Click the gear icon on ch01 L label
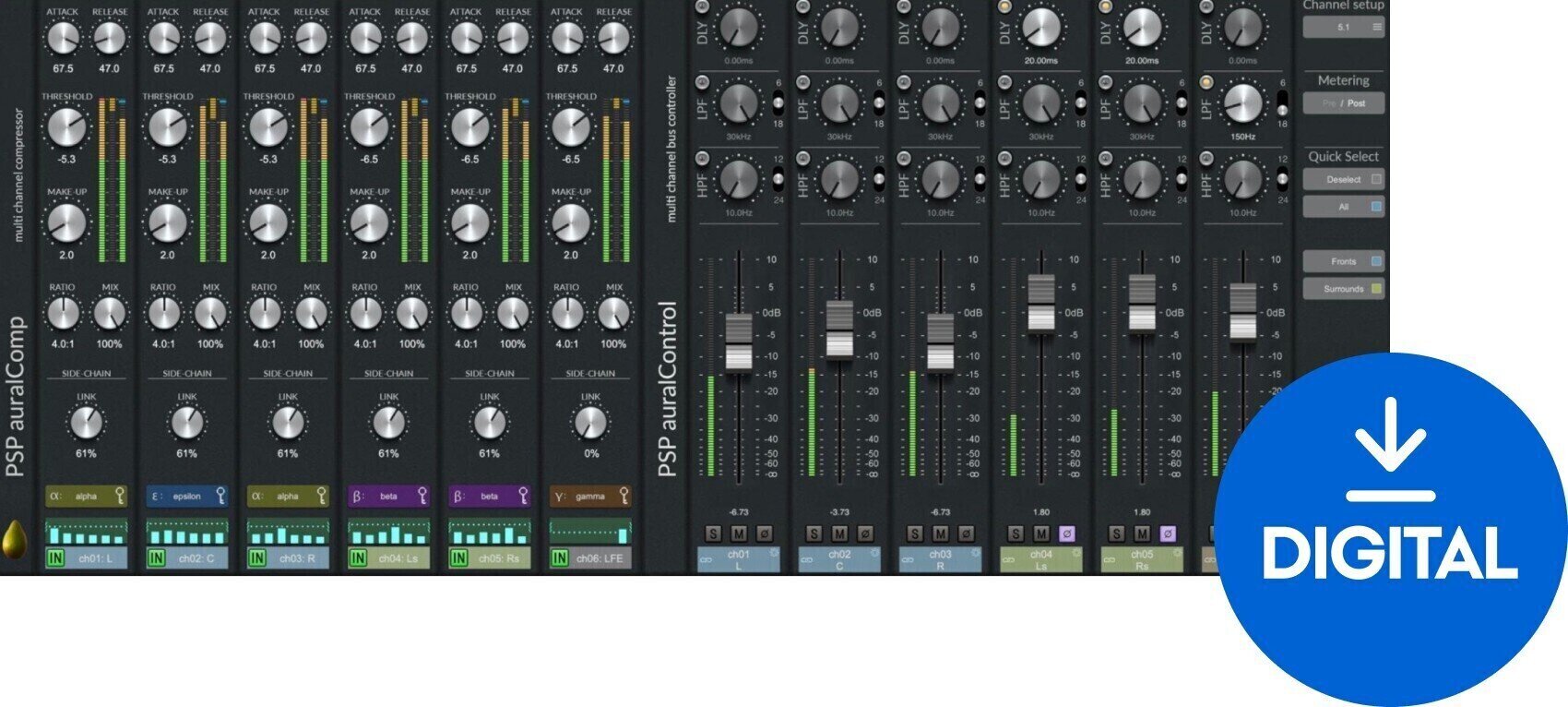 [x=773, y=553]
